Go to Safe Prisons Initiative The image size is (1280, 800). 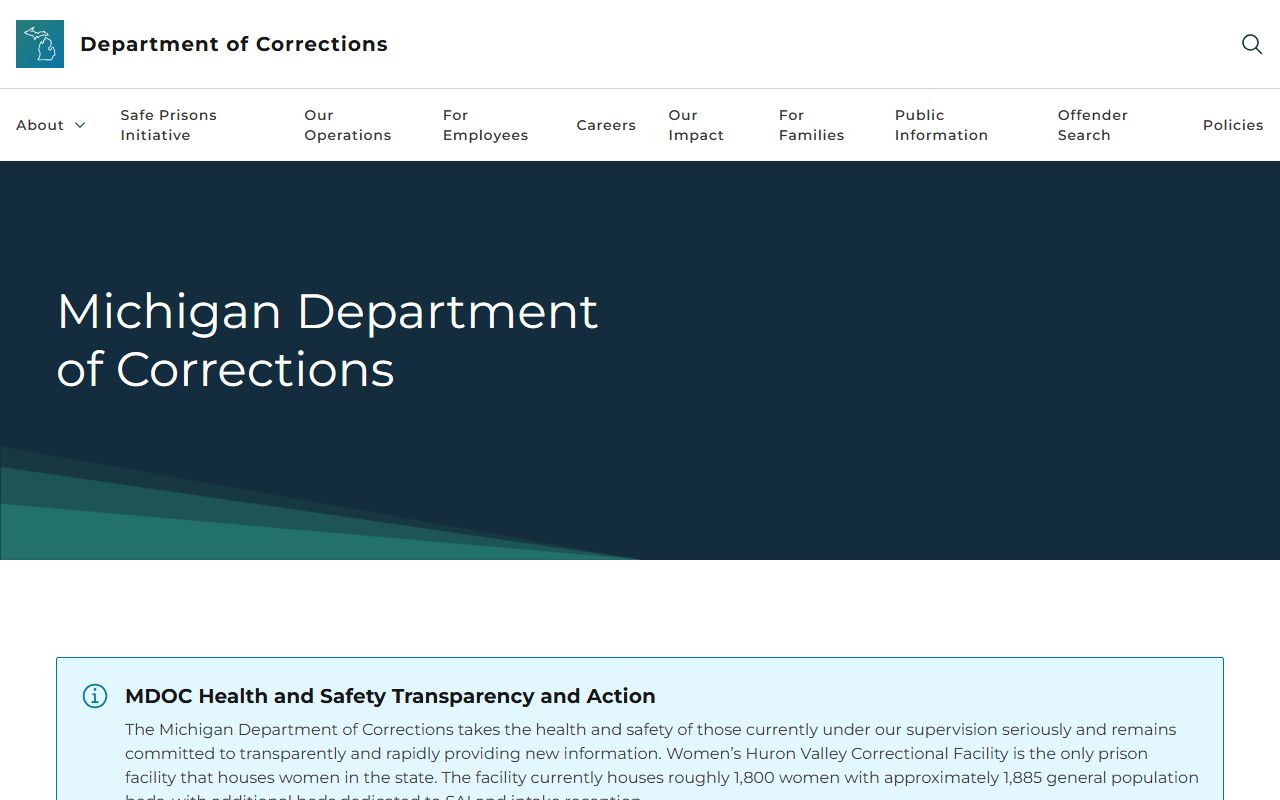pos(169,125)
